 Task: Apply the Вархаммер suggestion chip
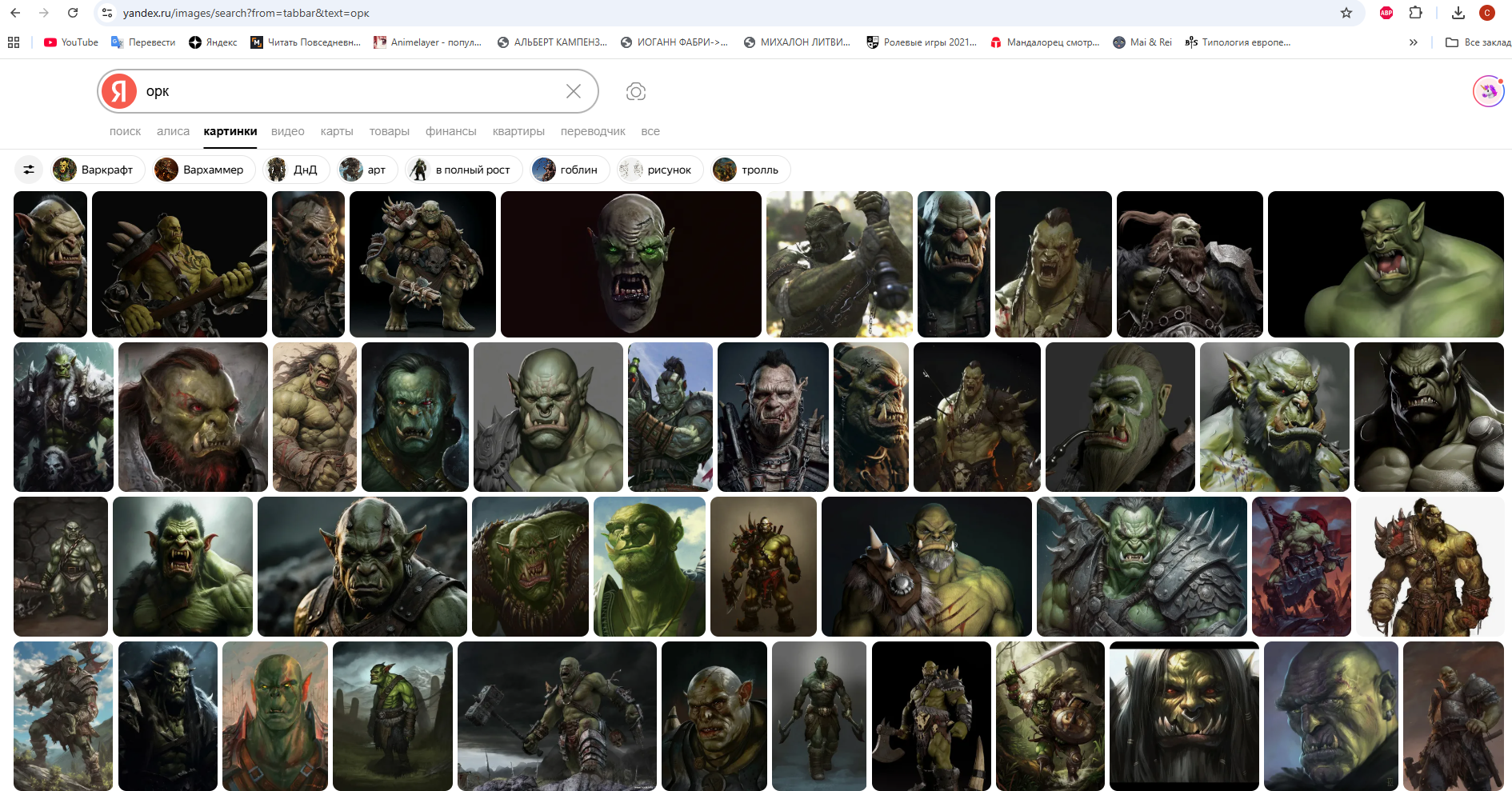(204, 170)
